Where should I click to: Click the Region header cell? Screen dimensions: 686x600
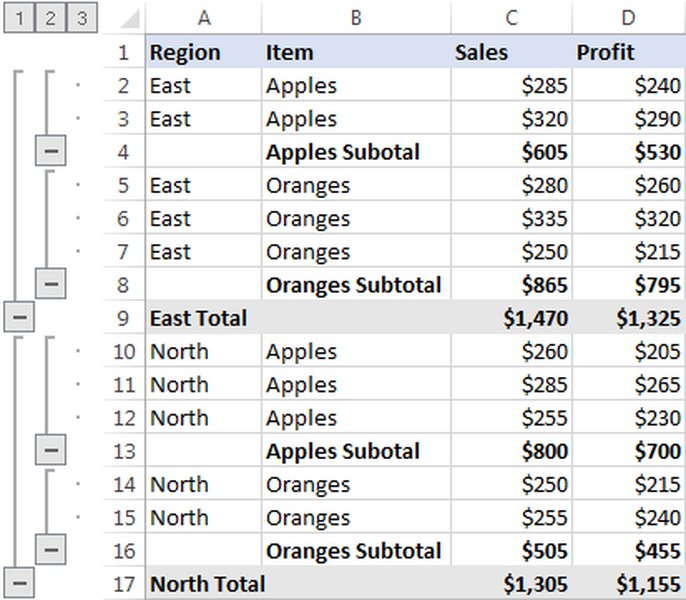pos(203,52)
